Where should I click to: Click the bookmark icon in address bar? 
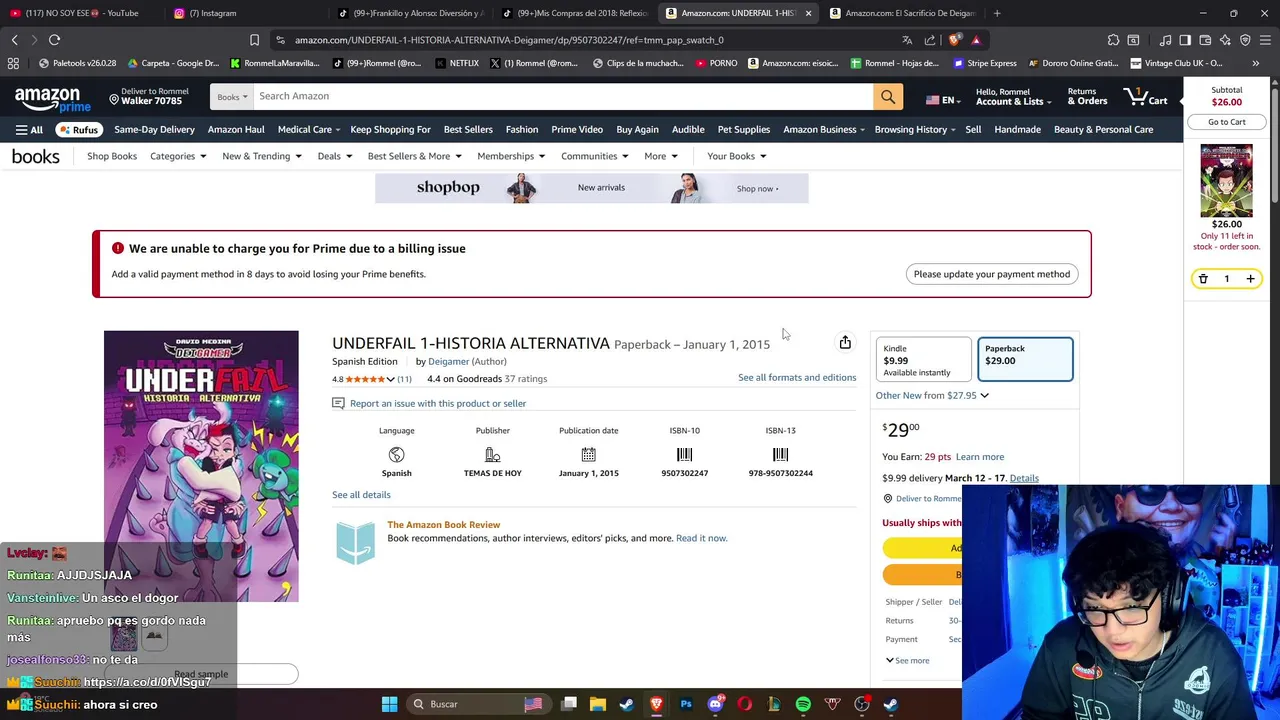(x=254, y=40)
